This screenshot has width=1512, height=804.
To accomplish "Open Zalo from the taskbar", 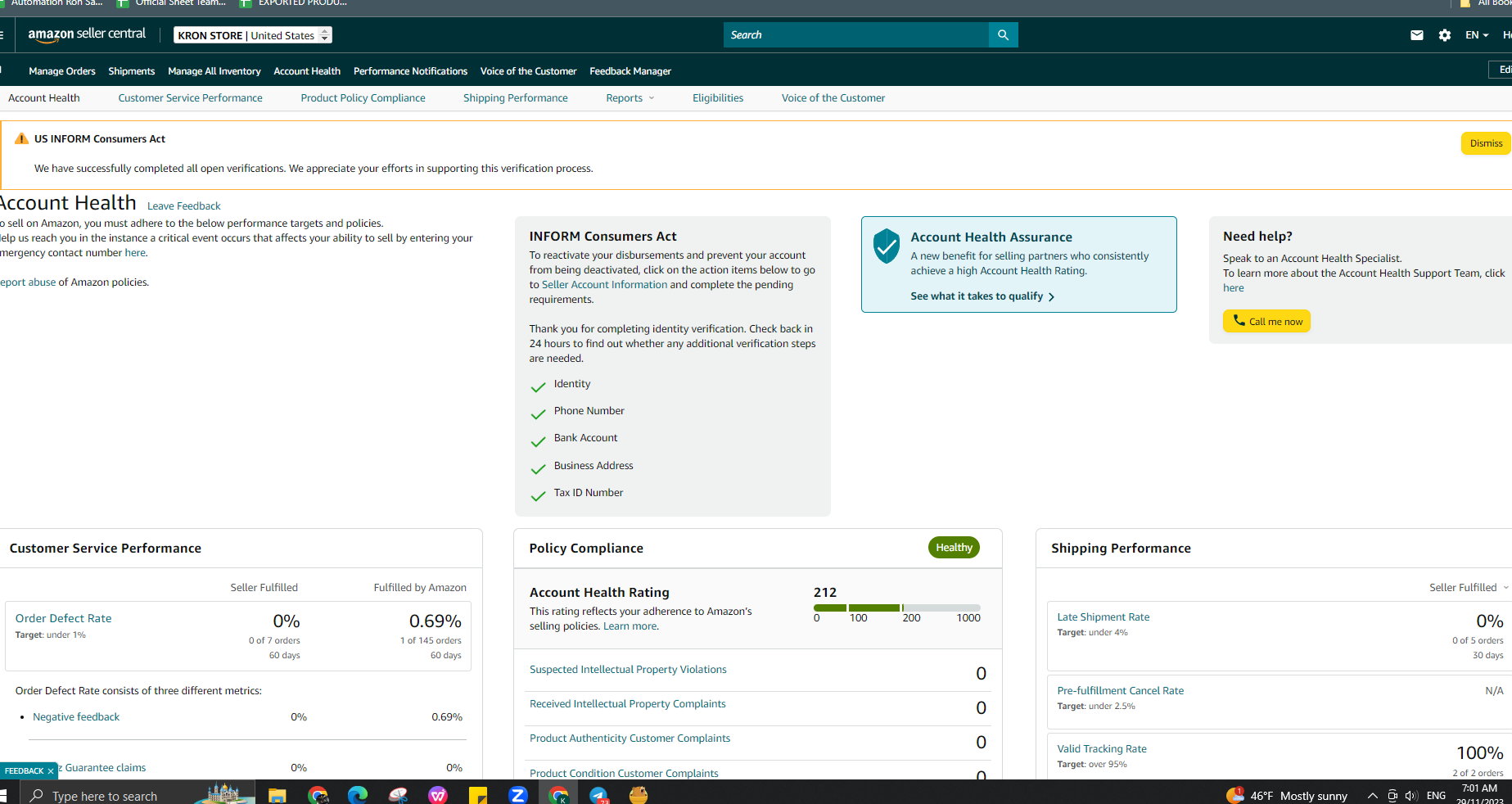I will pos(518,795).
